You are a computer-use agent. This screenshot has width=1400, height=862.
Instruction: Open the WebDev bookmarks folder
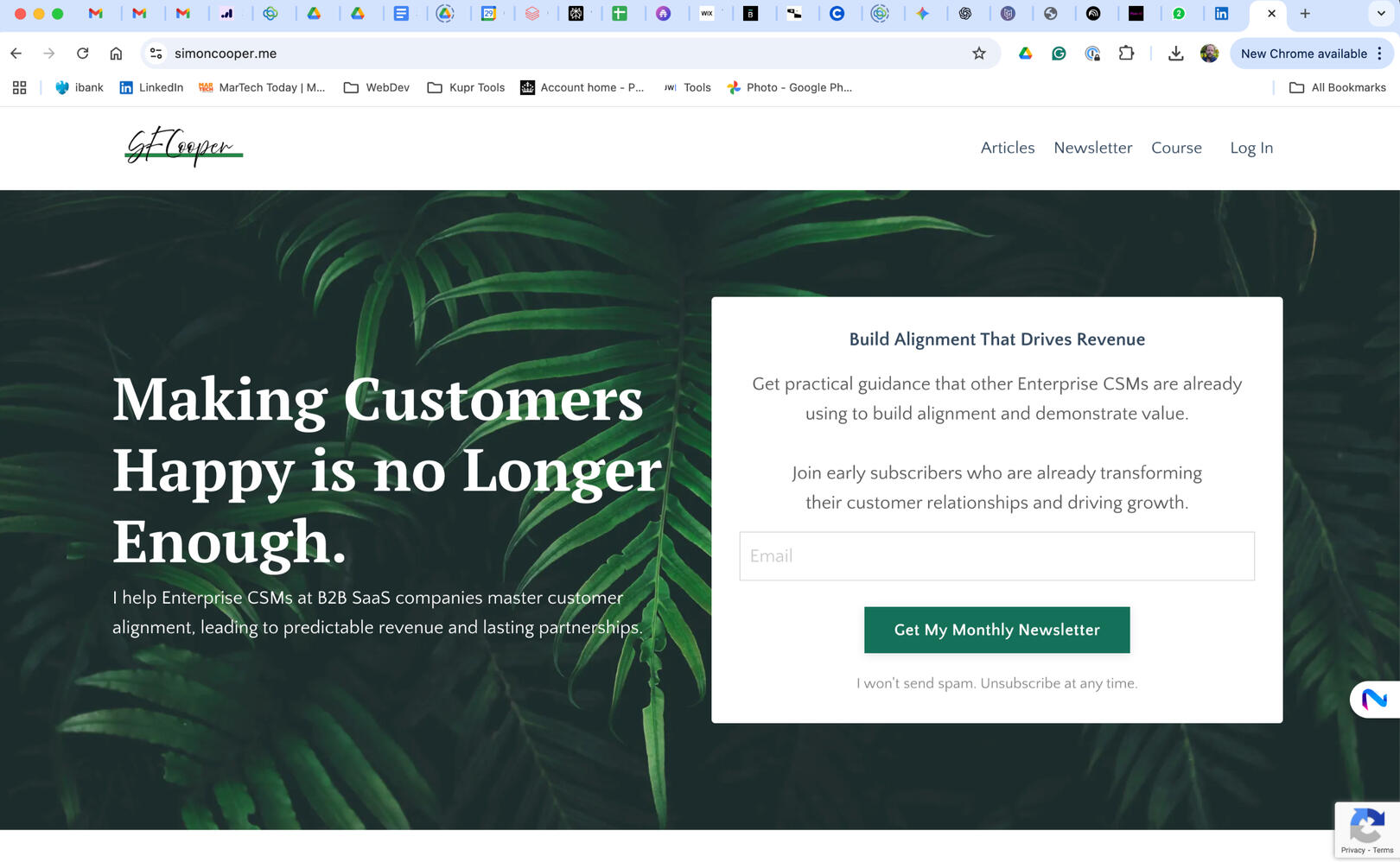tap(377, 87)
